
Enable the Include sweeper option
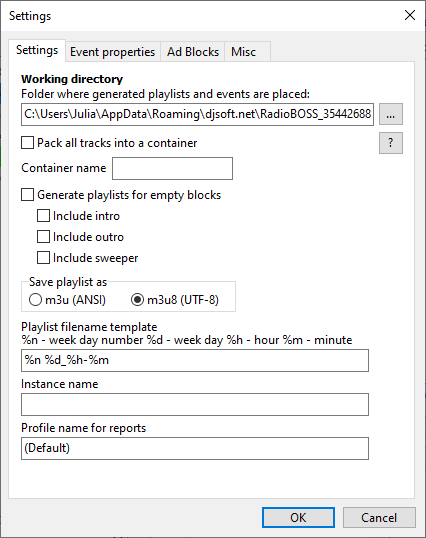43,258
